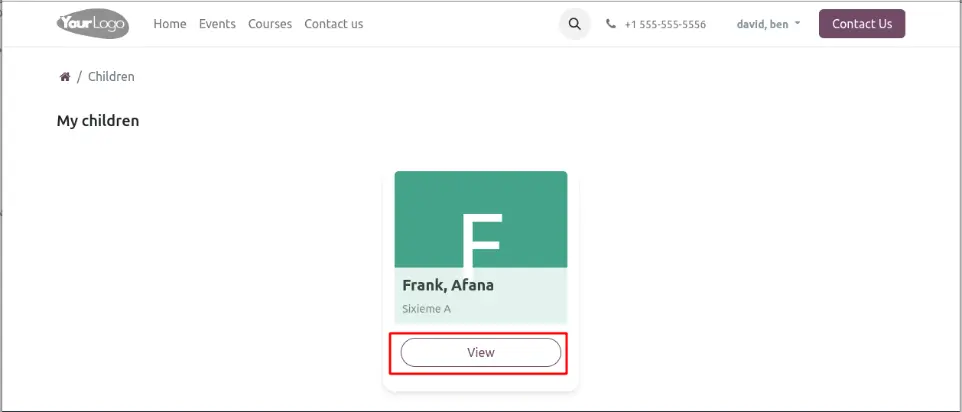Click the caret next to david, ben

coord(797,23)
